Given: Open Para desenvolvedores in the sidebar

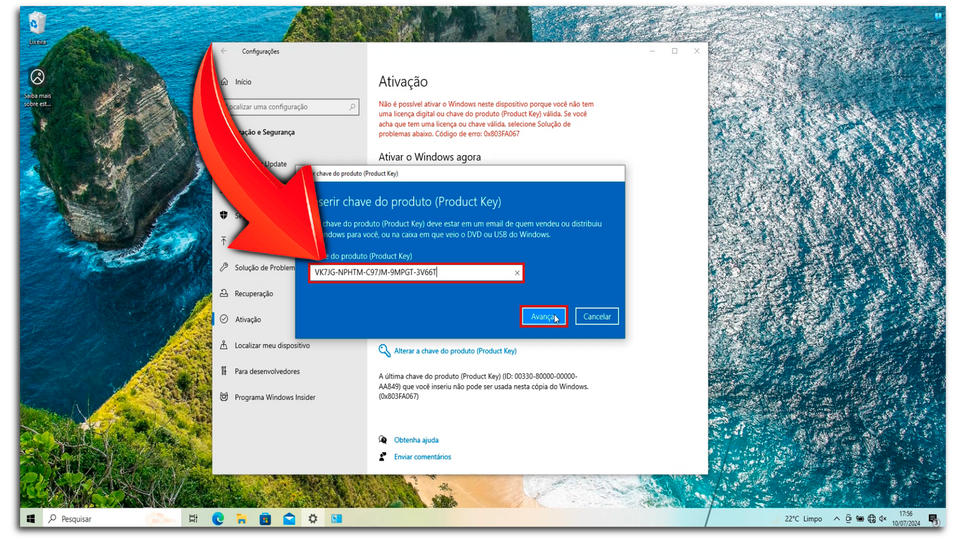Looking at the screenshot, I should click(x=267, y=371).
